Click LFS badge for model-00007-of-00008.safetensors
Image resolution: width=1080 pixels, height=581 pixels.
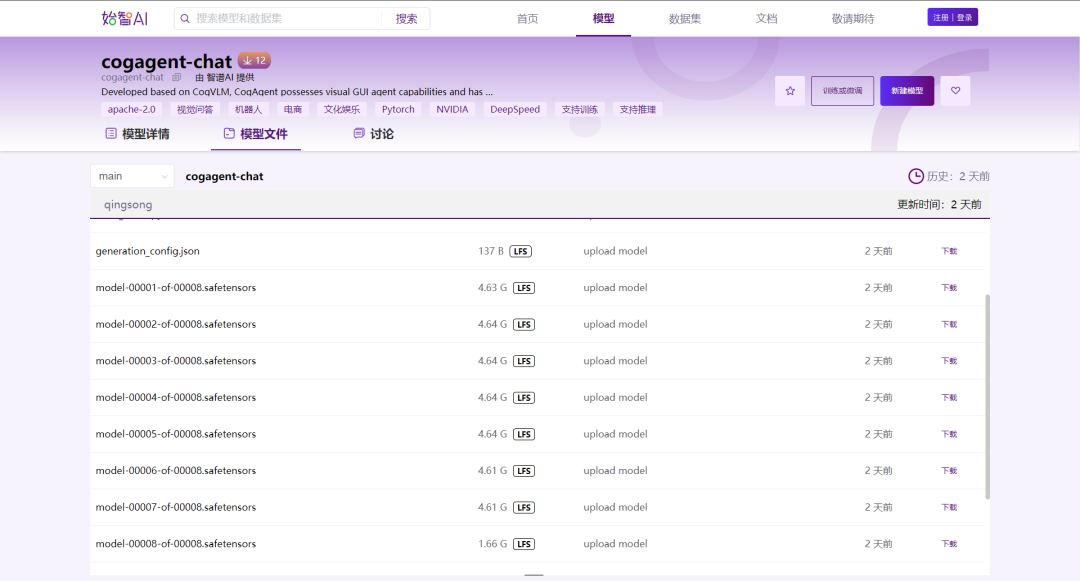point(523,507)
